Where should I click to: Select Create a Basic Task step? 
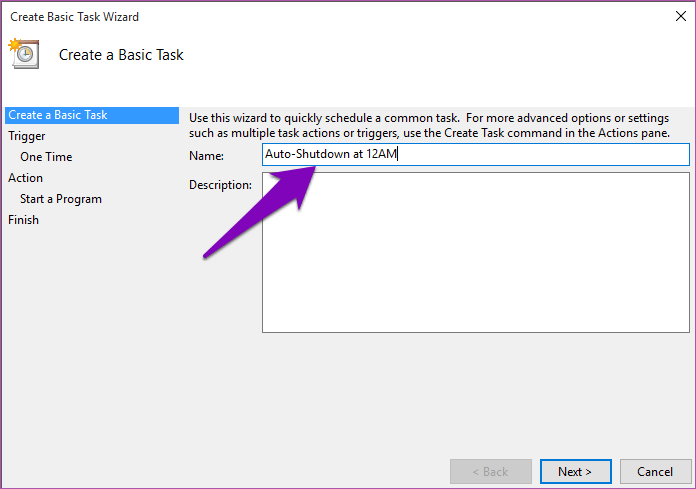[92, 115]
